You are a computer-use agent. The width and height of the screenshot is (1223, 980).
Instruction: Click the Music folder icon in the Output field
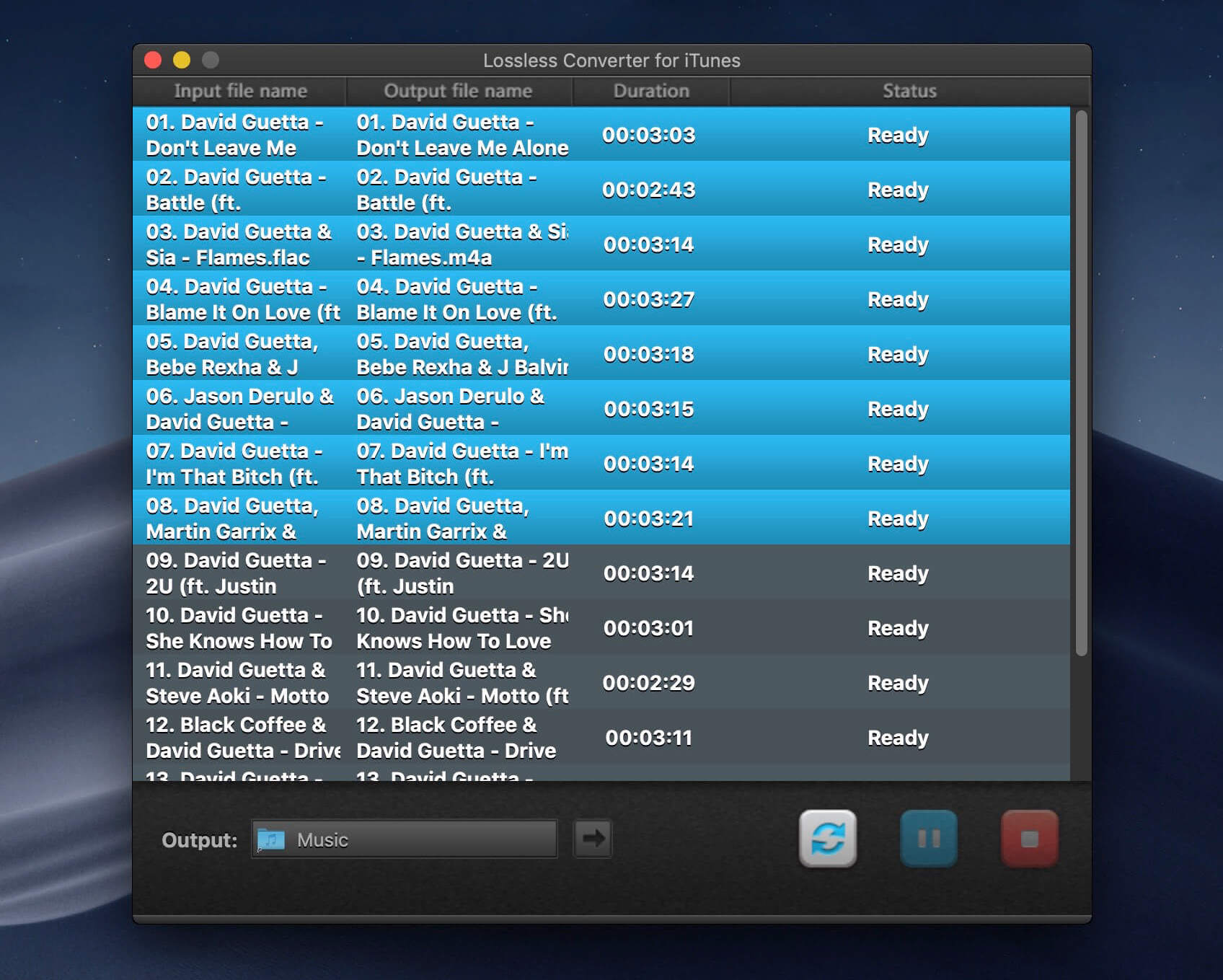[271, 839]
